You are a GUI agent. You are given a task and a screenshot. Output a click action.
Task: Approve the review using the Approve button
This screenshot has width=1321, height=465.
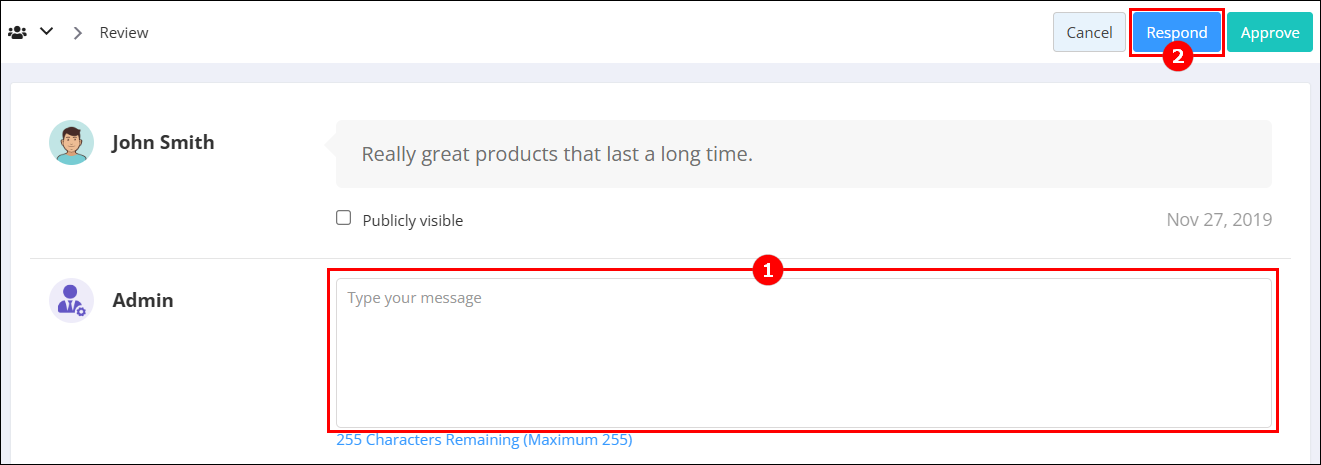[x=1270, y=32]
